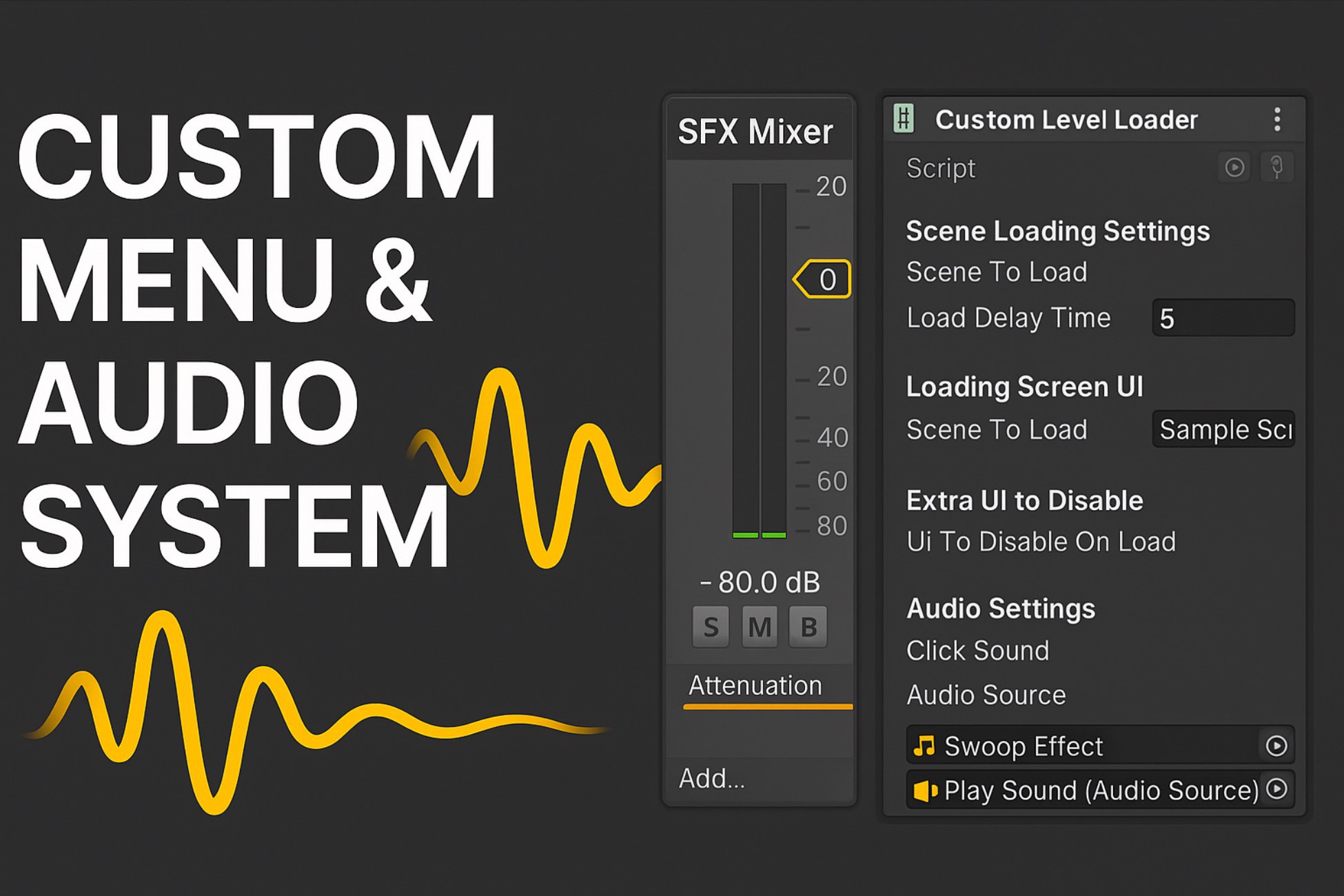Click the Custom Level Loader script icon
This screenshot has width=1344, height=896.
click(x=904, y=119)
